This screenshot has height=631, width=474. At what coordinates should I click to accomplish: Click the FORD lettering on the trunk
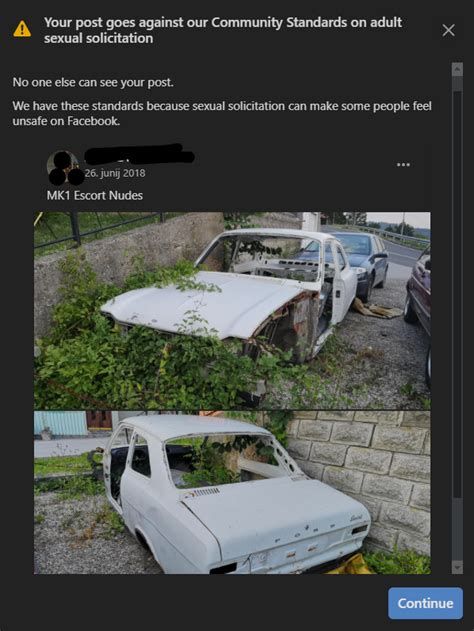(x=305, y=532)
